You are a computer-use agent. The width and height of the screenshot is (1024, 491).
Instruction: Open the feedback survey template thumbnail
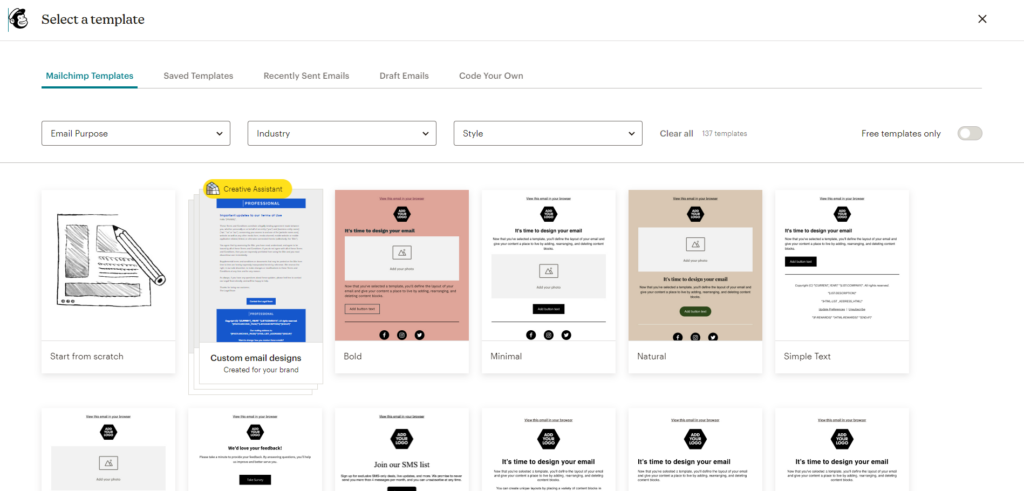[x=255, y=449]
